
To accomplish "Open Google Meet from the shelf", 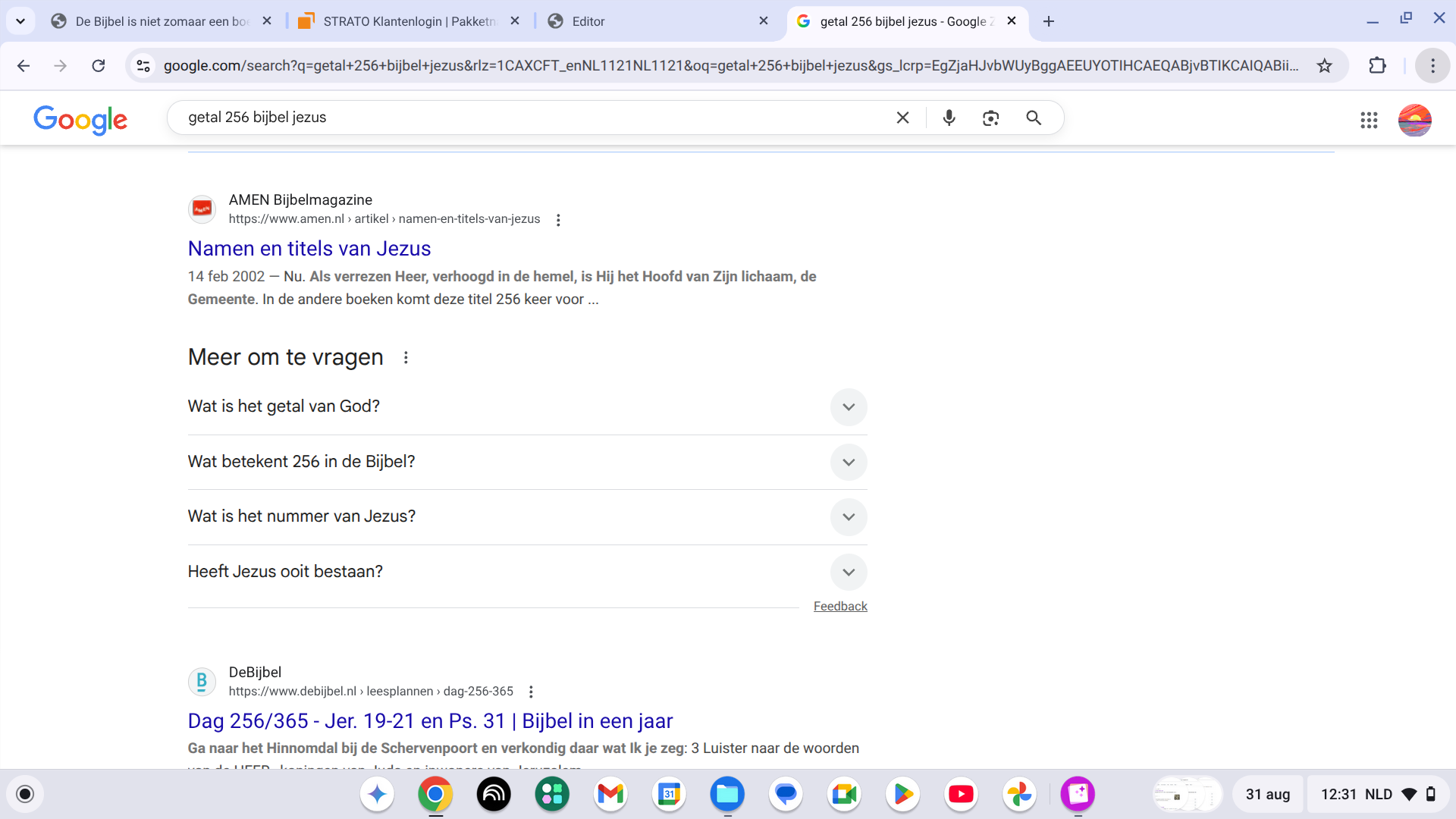I will click(844, 794).
